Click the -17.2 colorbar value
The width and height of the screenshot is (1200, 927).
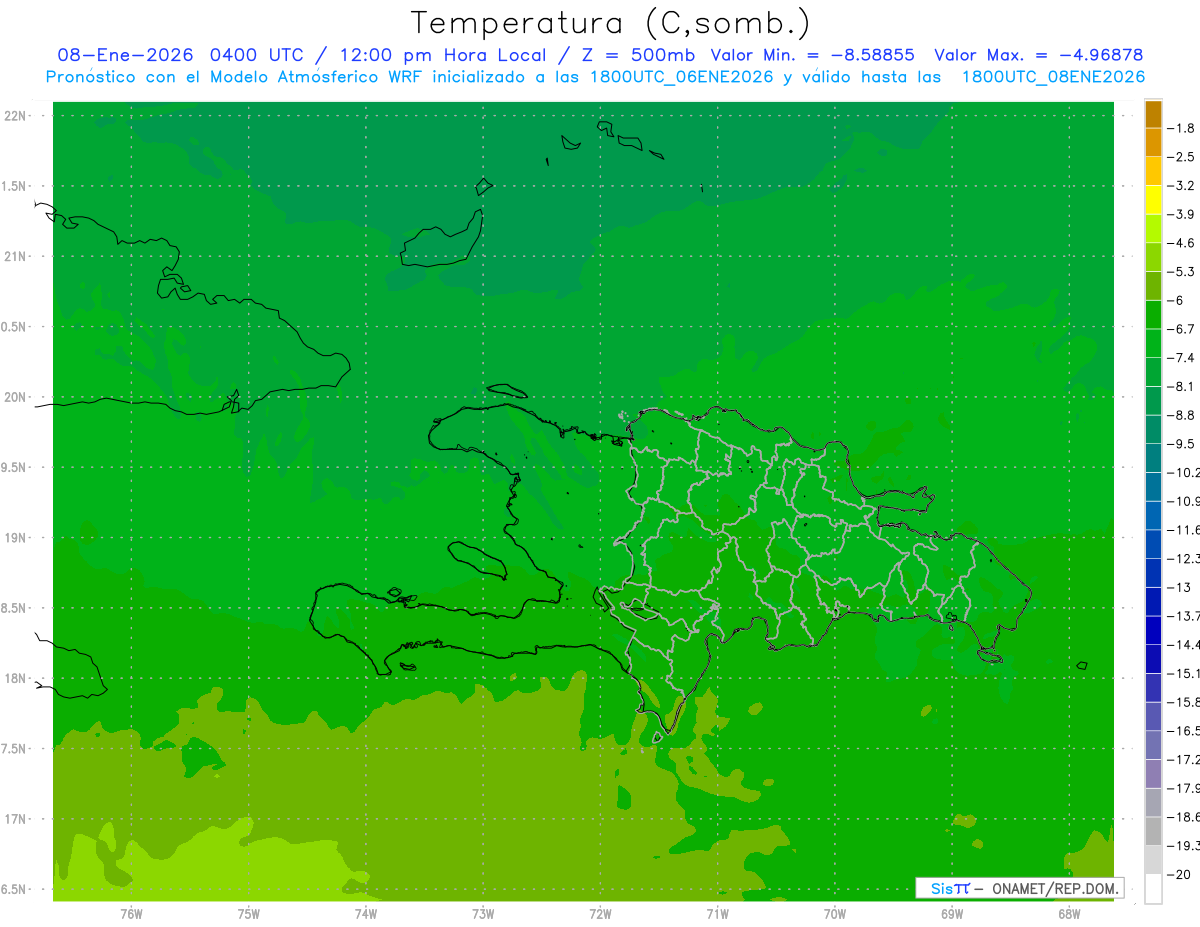click(x=1183, y=760)
